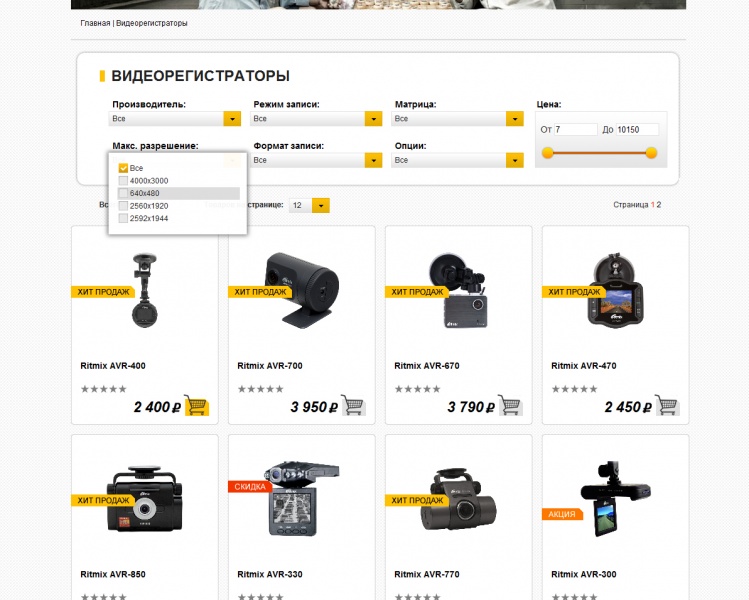The width and height of the screenshot is (749, 600).
Task: Check the Все resolution option
Action: pyautogui.click(x=123, y=168)
